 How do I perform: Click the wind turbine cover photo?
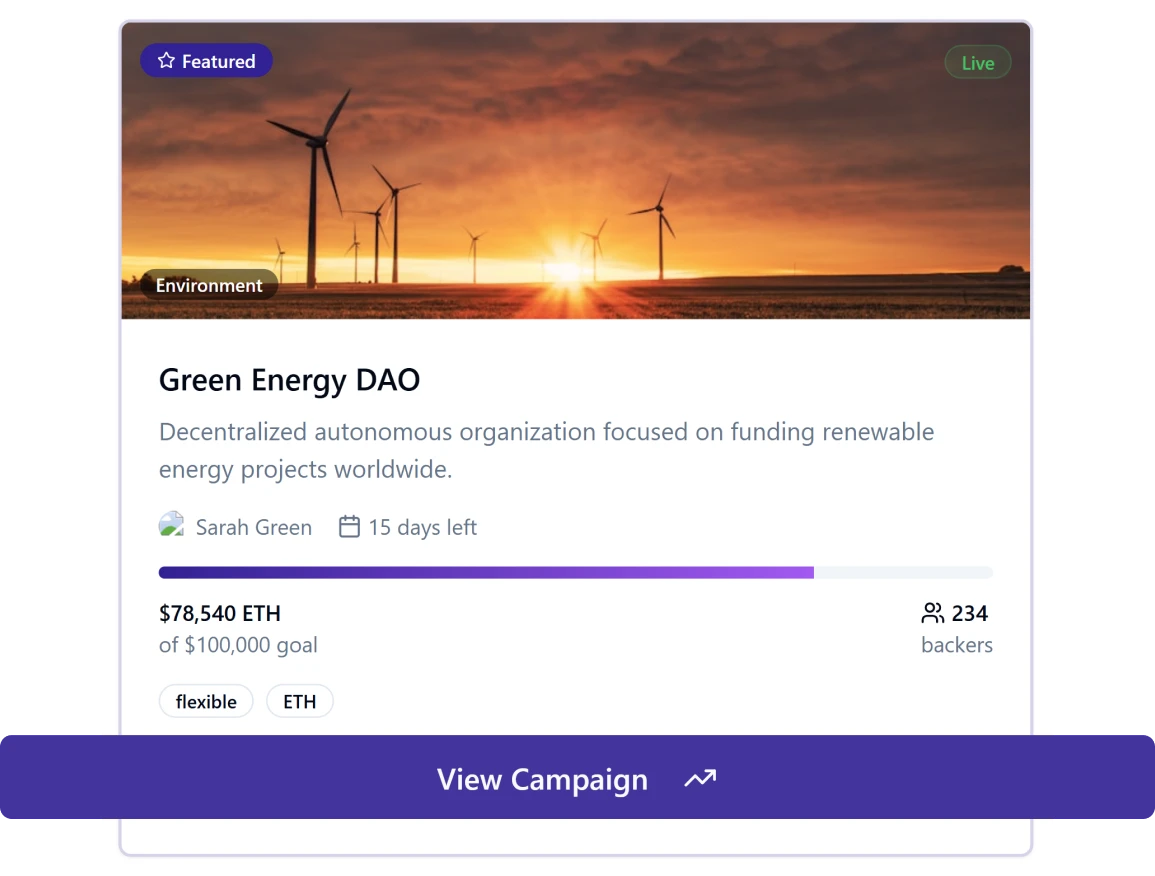(x=576, y=170)
